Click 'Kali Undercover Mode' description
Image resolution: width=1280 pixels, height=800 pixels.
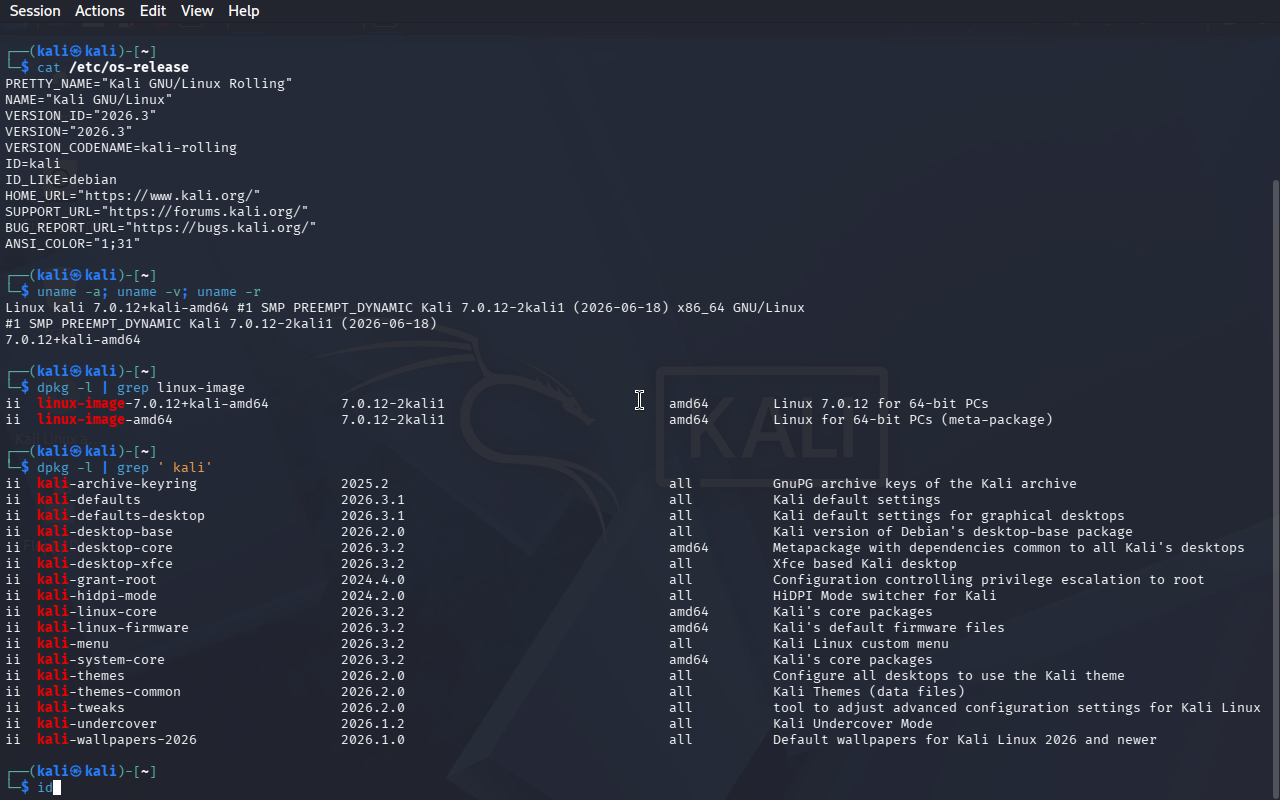pos(853,724)
